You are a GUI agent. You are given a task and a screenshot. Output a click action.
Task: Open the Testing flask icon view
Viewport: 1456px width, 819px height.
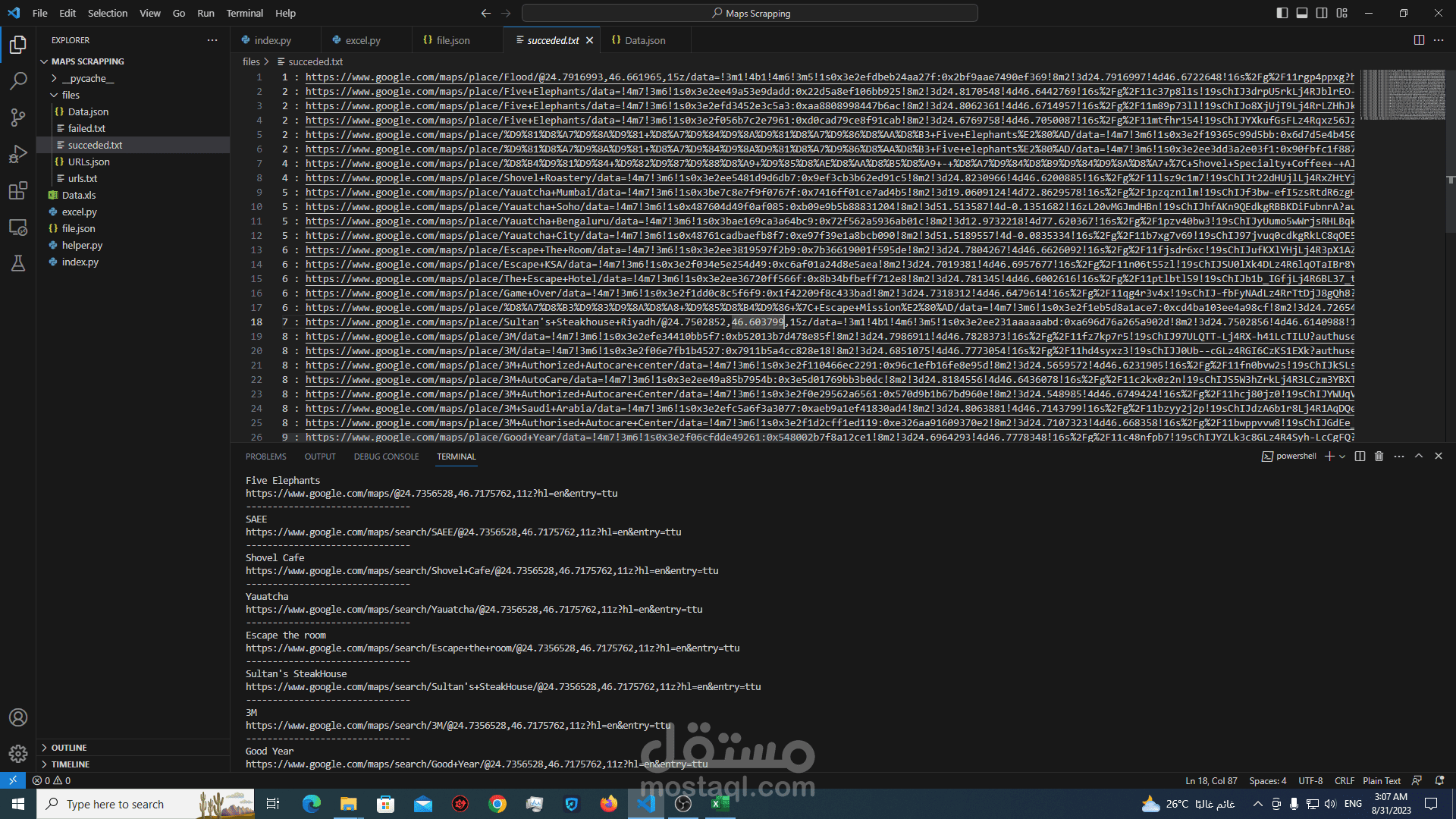tap(18, 263)
